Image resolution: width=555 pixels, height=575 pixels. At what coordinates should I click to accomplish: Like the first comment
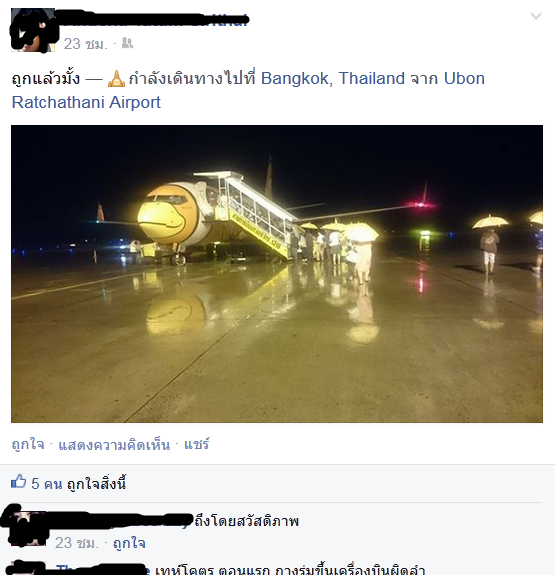(x=129, y=543)
